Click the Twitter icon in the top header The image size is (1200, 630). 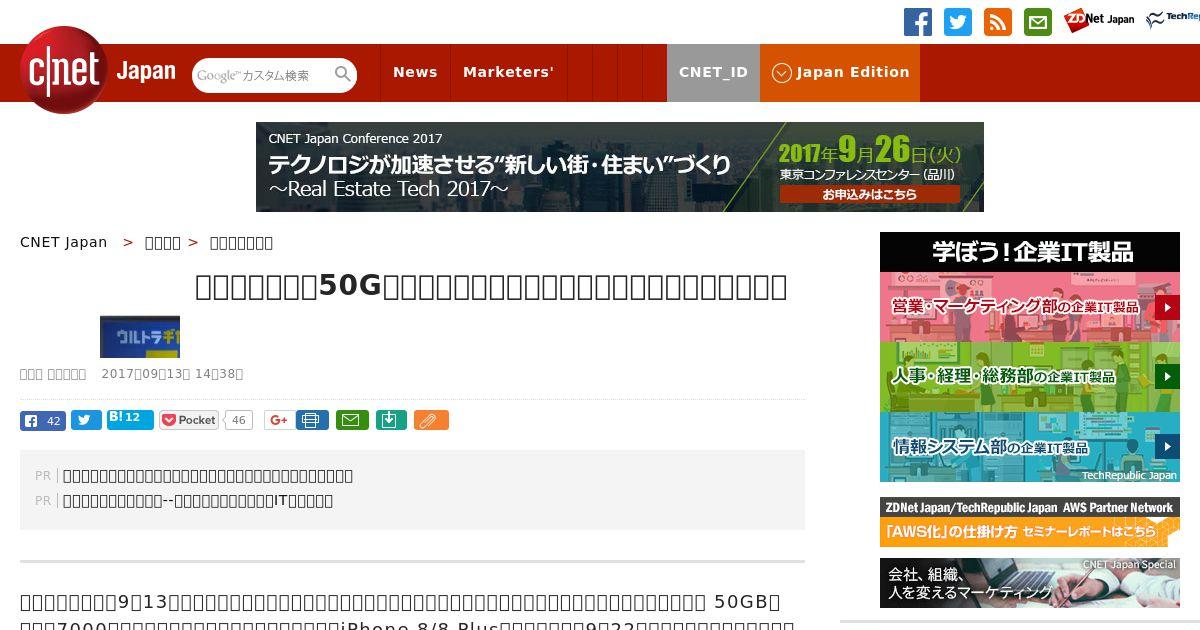tap(958, 22)
